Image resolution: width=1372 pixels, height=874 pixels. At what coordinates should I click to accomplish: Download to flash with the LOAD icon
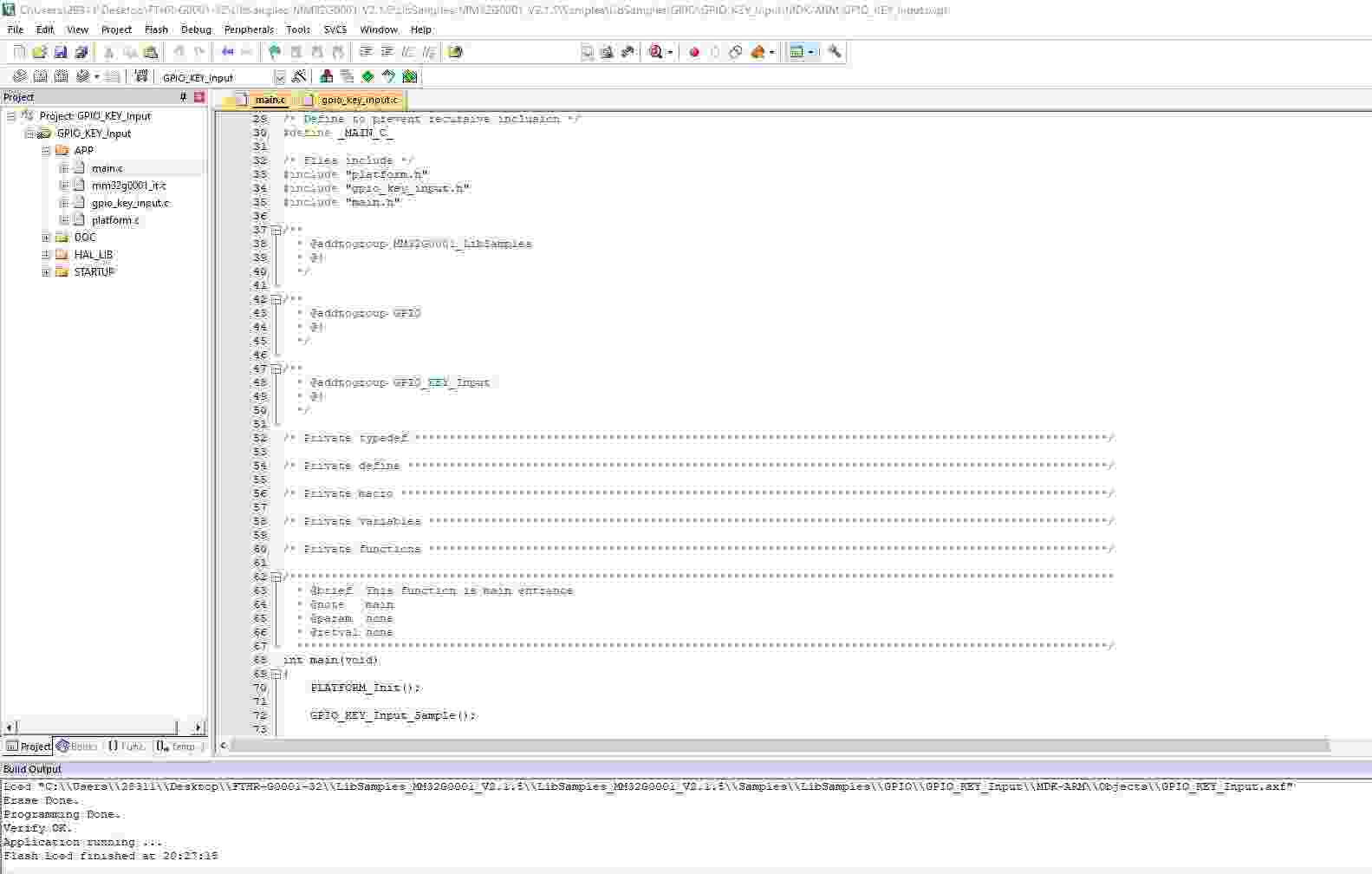pyautogui.click(x=141, y=76)
